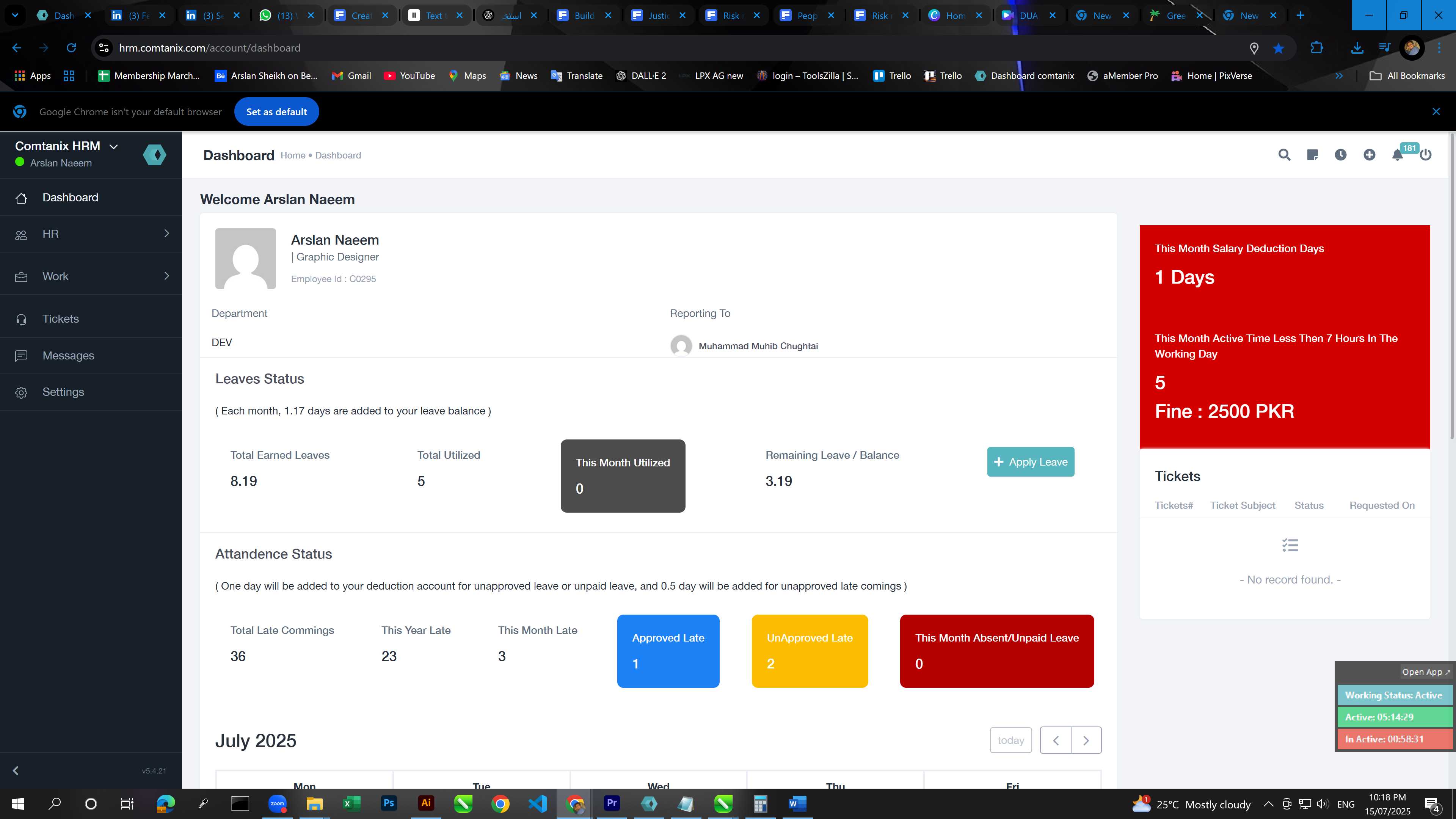1456x819 pixels.
Task: Go to next month in calendar
Action: click(1086, 740)
